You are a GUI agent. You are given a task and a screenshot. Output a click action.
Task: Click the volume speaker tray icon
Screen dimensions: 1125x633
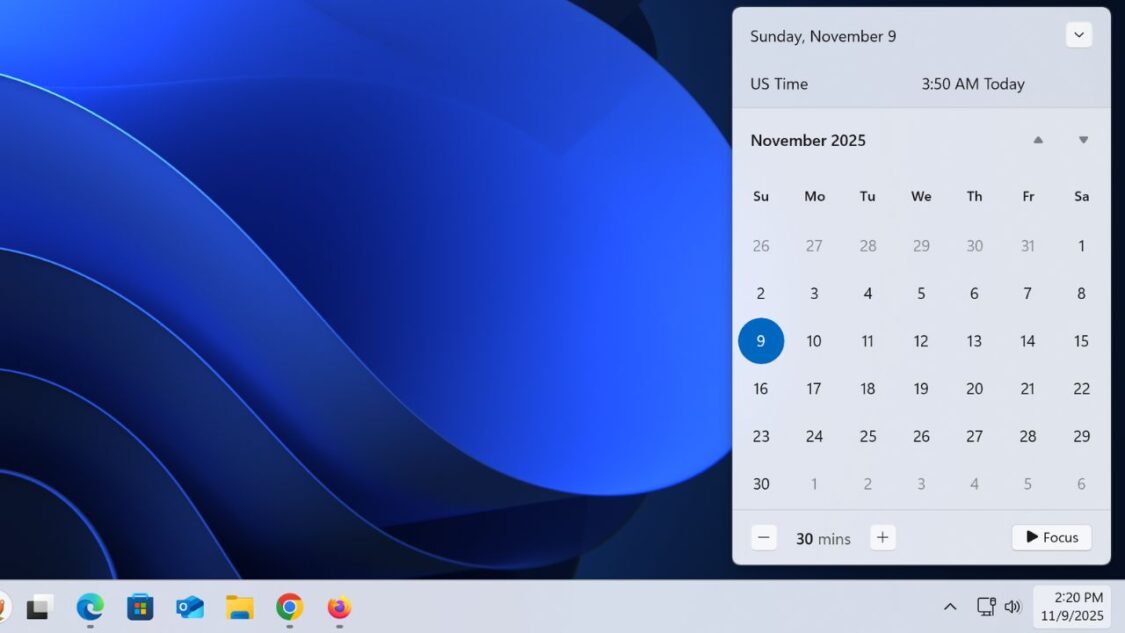tap(1012, 607)
